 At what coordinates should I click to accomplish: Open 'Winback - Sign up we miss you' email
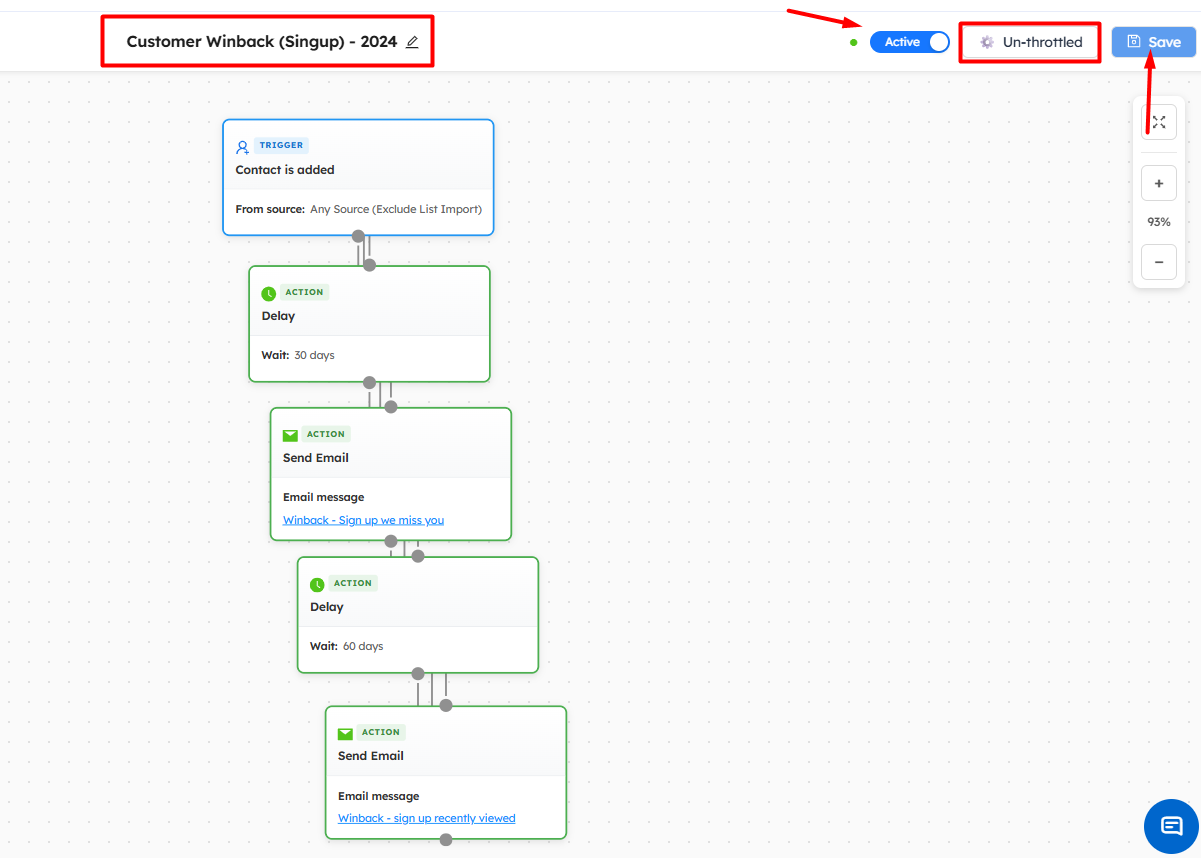363,520
